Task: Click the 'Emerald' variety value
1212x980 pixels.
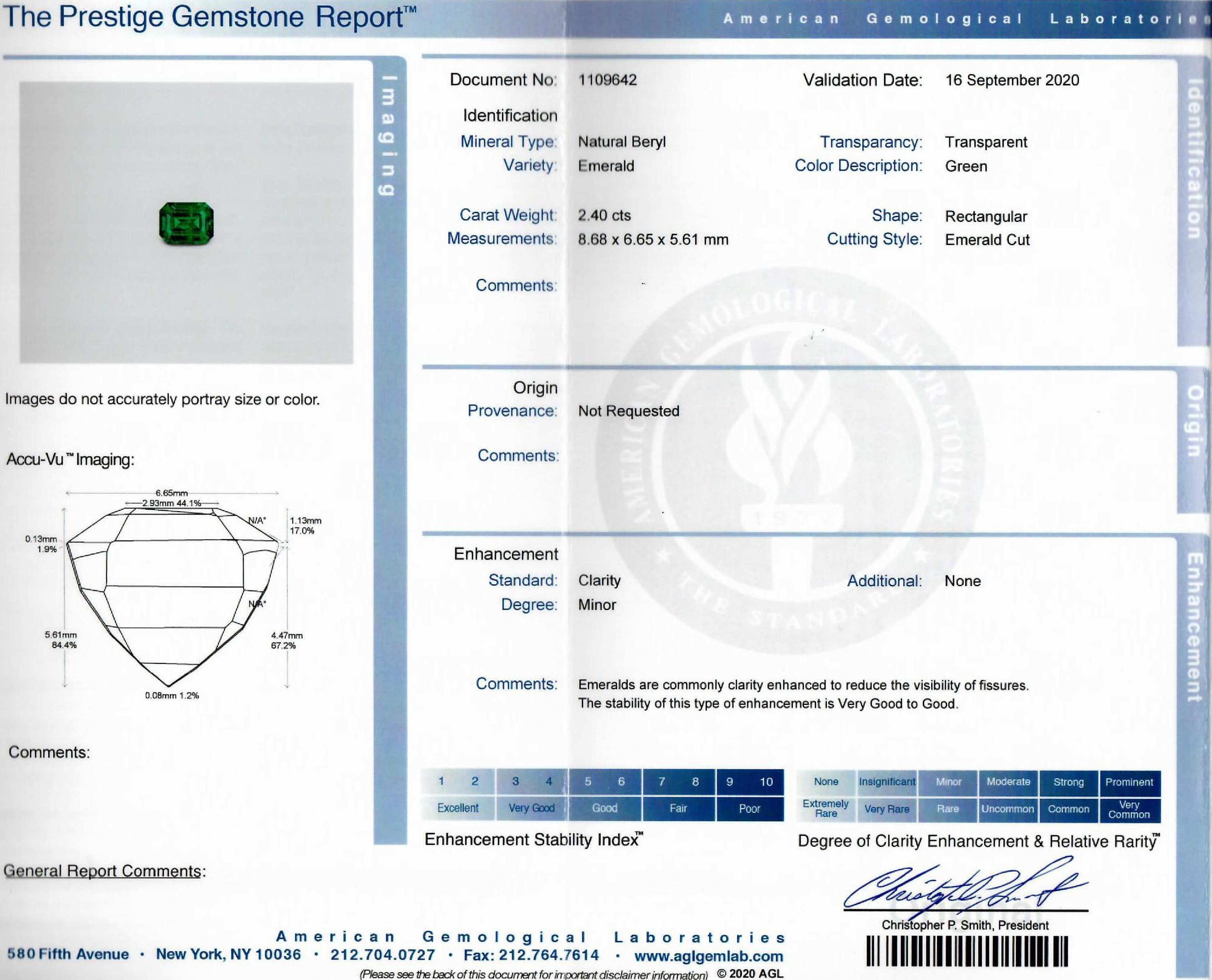Action: click(x=606, y=166)
